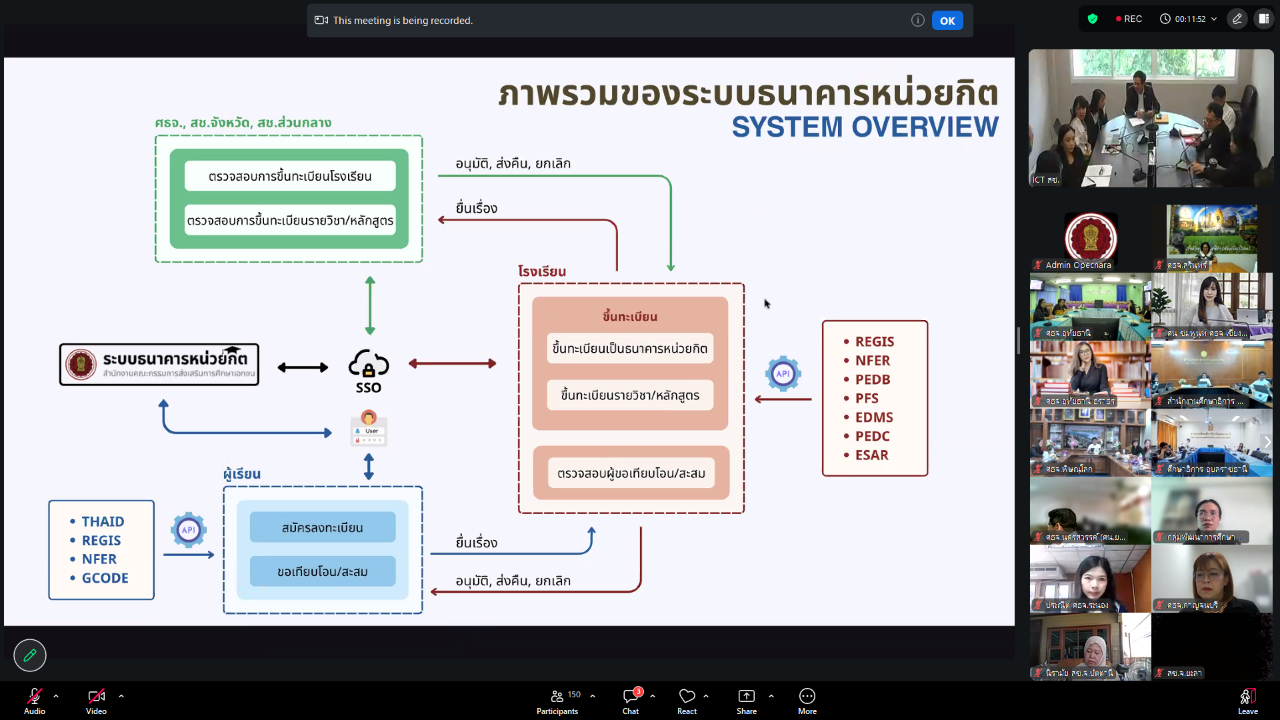The width and height of the screenshot is (1280, 720).
Task: Click the green pencil annotation button
Action: point(30,655)
